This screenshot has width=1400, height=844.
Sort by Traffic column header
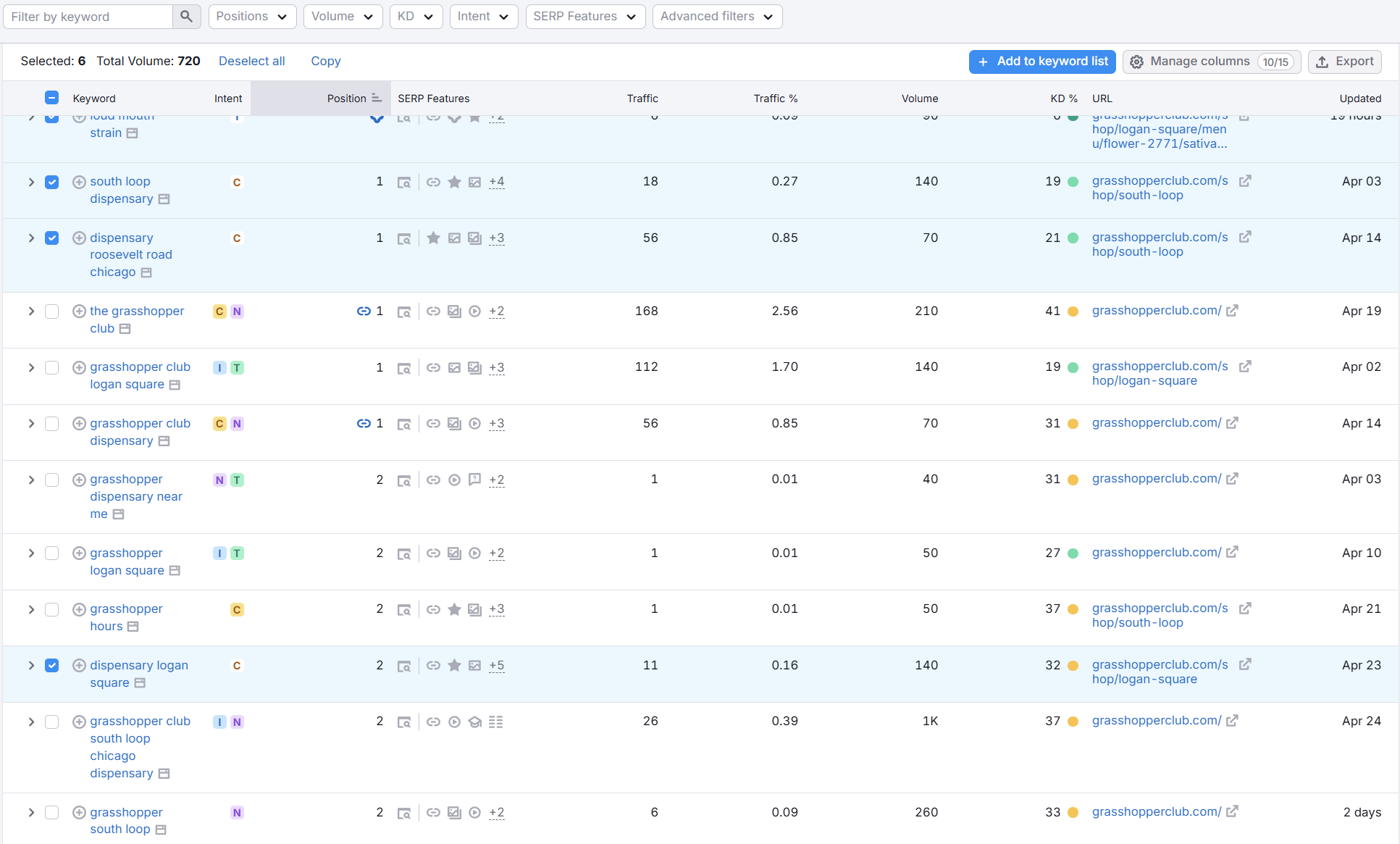pyautogui.click(x=642, y=99)
